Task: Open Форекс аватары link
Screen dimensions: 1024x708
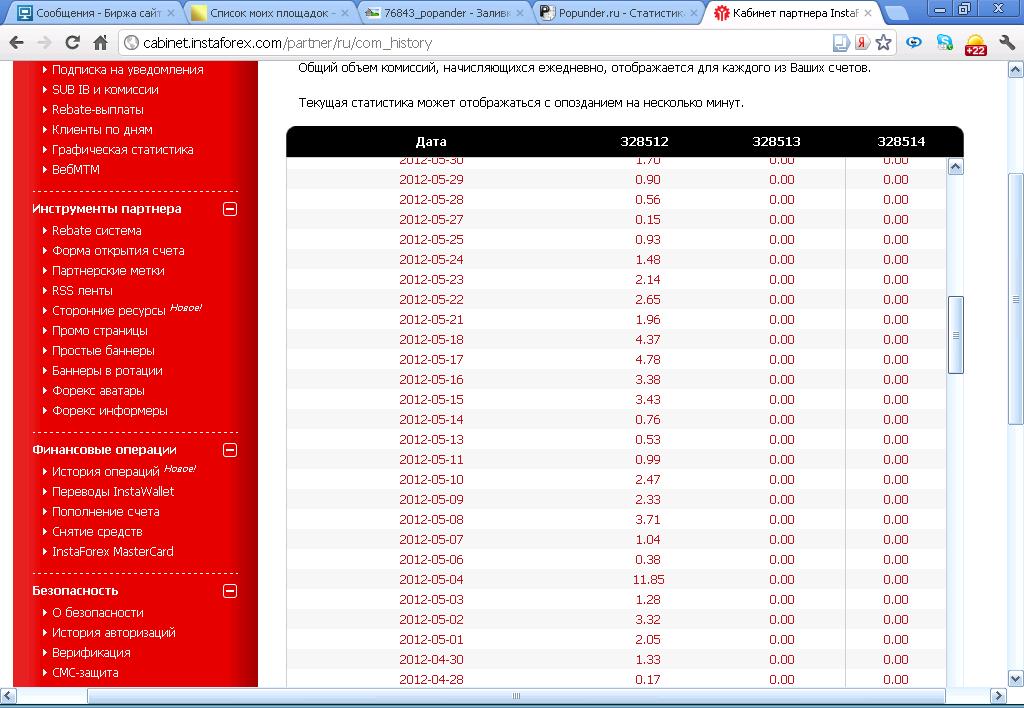Action: (x=99, y=391)
